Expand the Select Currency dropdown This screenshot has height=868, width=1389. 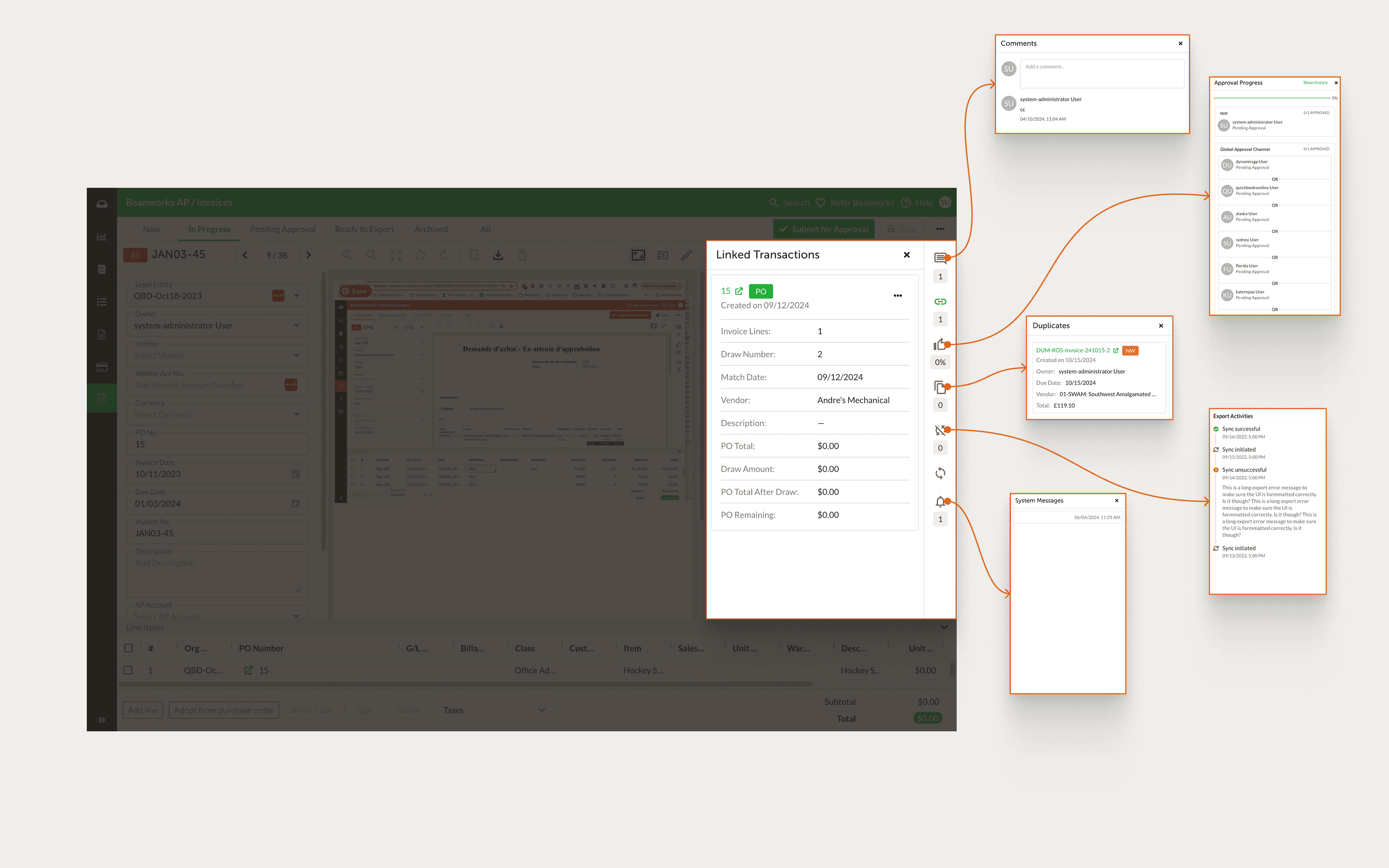pos(296,414)
